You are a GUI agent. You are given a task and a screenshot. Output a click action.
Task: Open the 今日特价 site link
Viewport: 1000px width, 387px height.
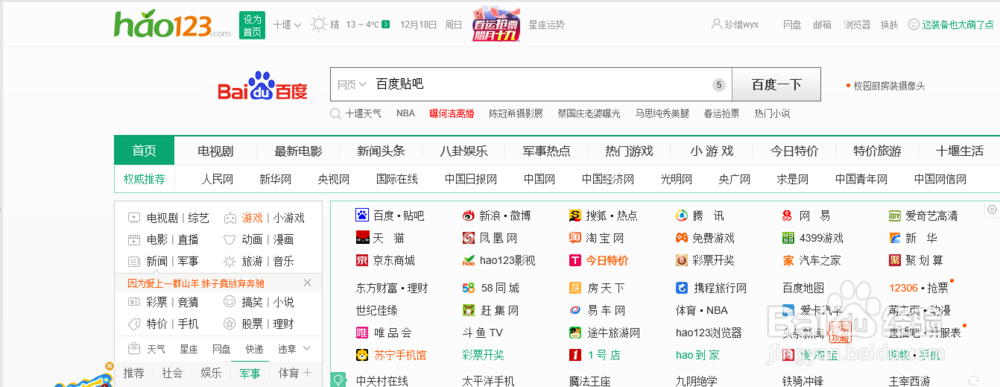pos(607,260)
